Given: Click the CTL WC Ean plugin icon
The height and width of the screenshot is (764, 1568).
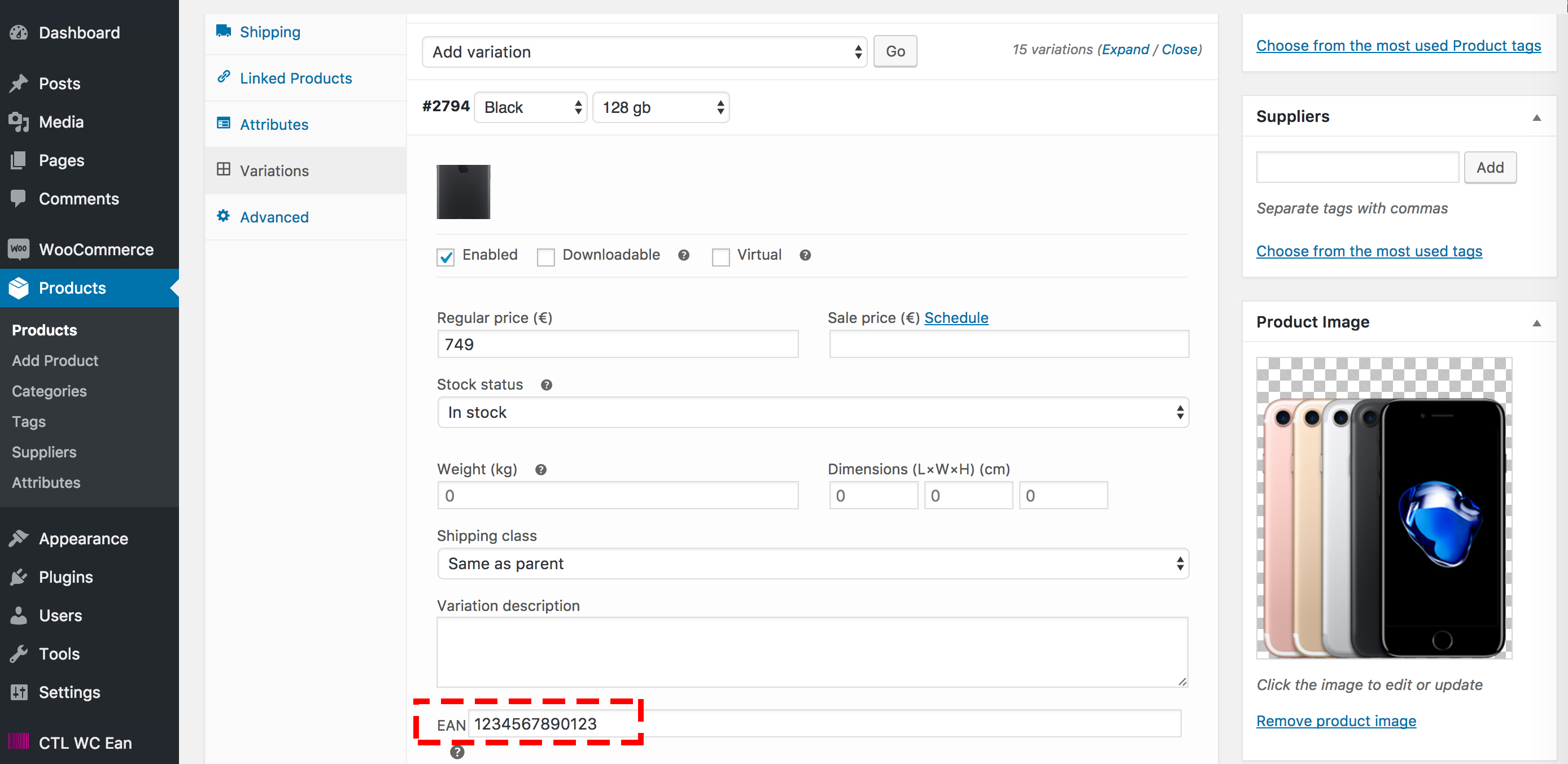Looking at the screenshot, I should [18, 742].
